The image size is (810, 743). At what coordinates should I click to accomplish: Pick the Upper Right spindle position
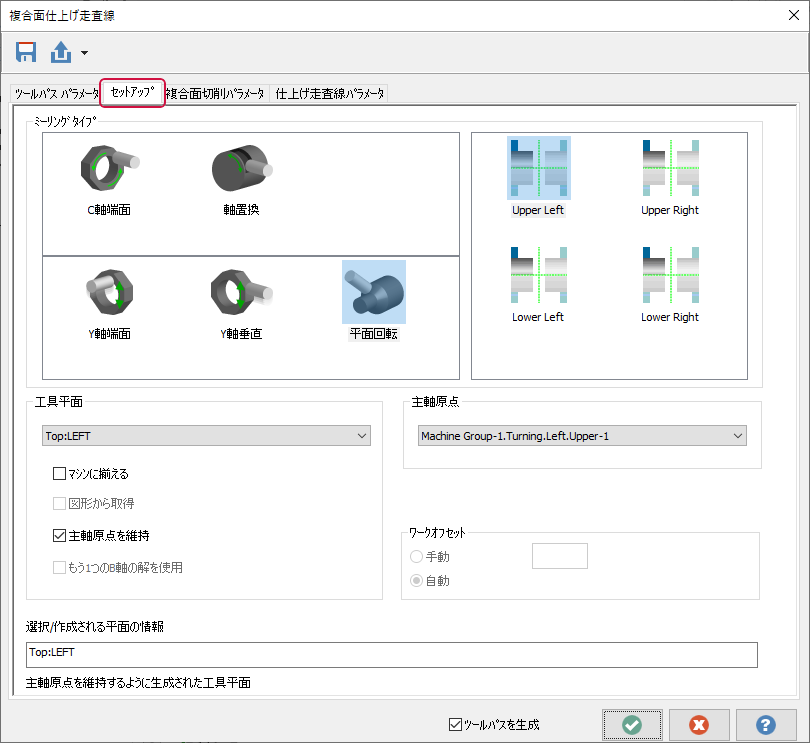coord(670,168)
